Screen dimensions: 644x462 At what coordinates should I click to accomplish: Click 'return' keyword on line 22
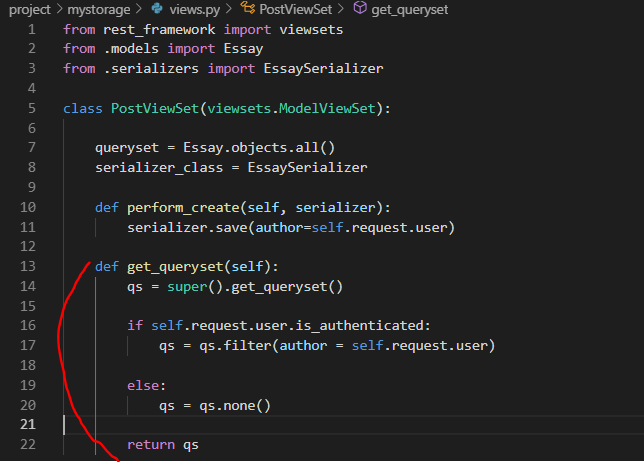(151, 445)
